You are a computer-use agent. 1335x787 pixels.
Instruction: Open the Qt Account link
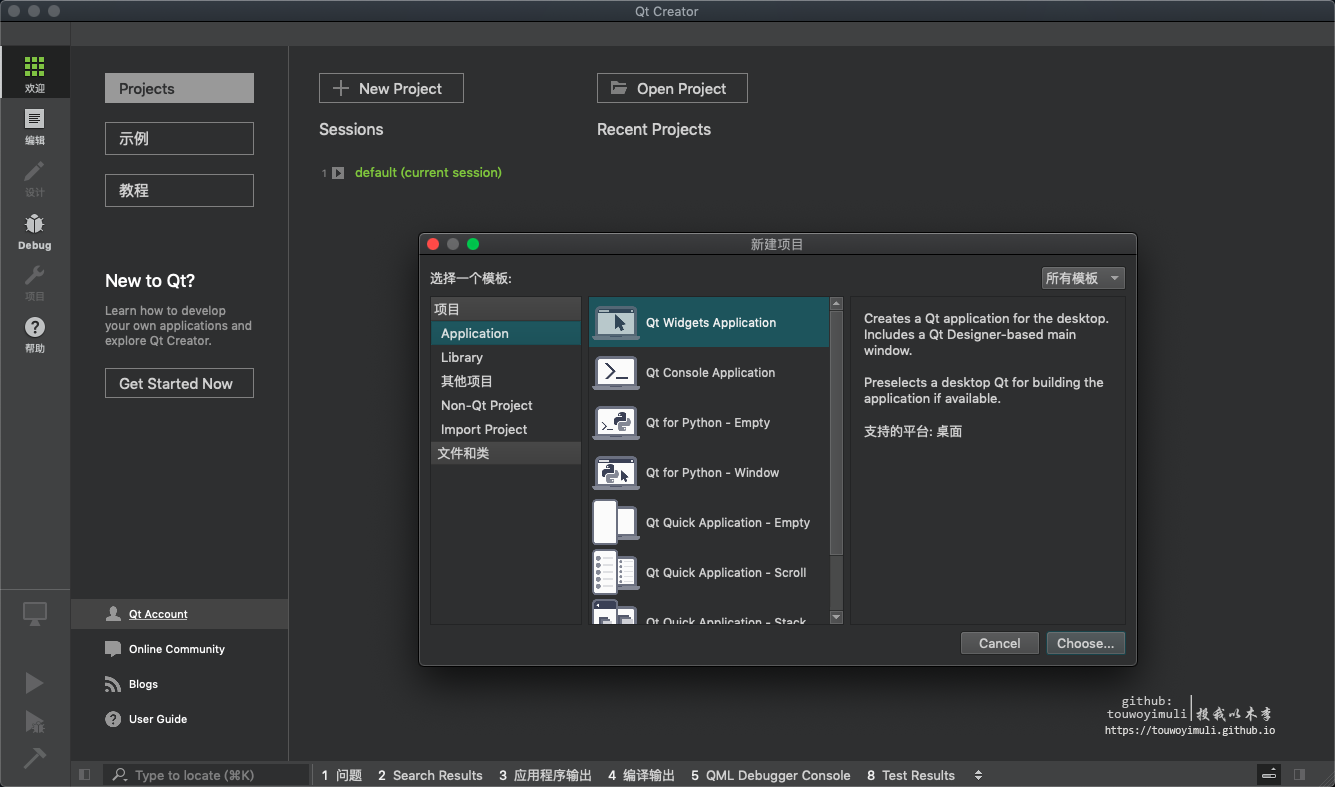(x=158, y=614)
